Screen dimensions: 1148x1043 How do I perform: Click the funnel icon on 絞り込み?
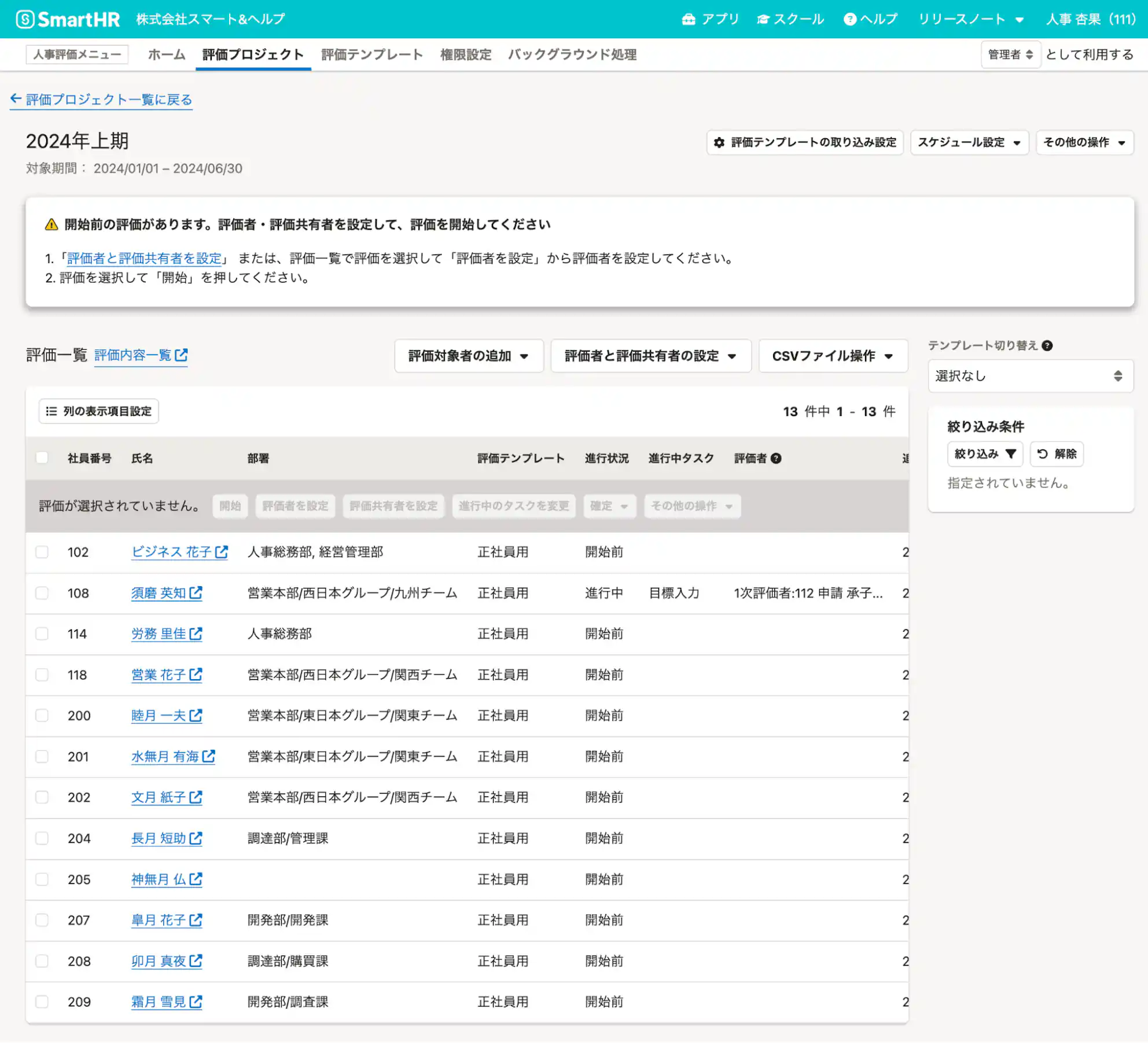[1010, 454]
